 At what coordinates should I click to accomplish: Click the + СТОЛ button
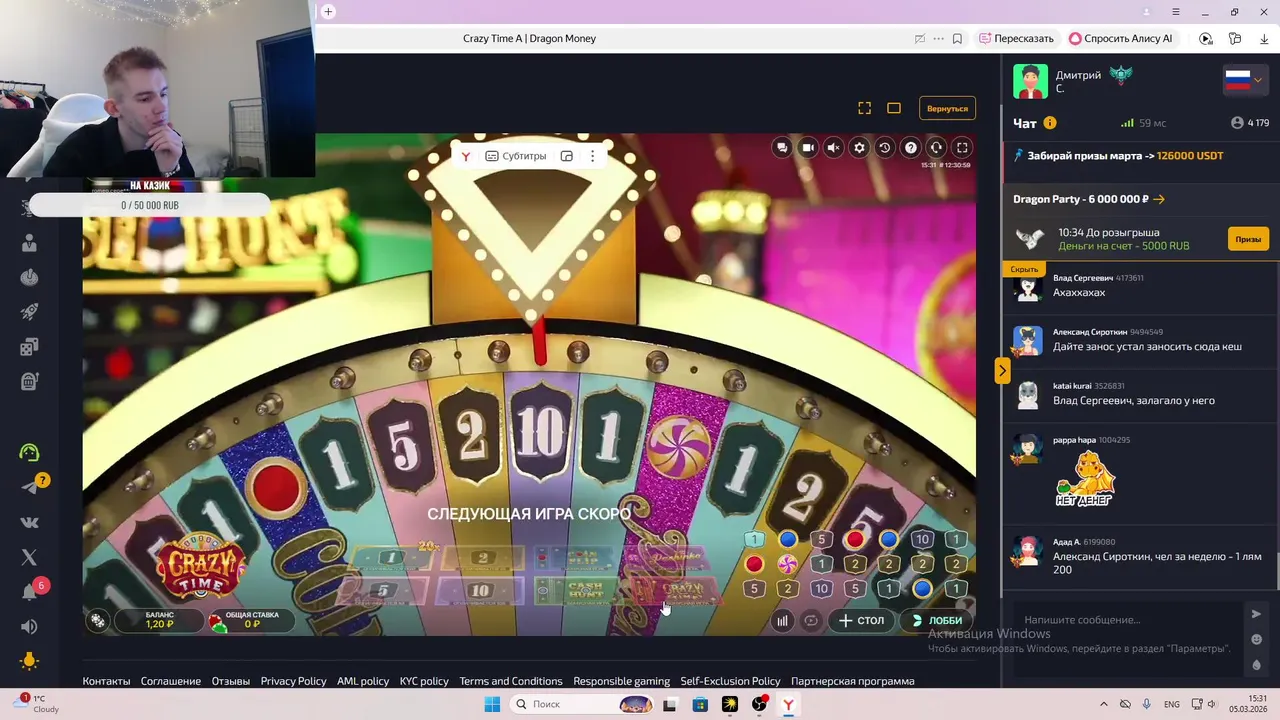click(862, 620)
